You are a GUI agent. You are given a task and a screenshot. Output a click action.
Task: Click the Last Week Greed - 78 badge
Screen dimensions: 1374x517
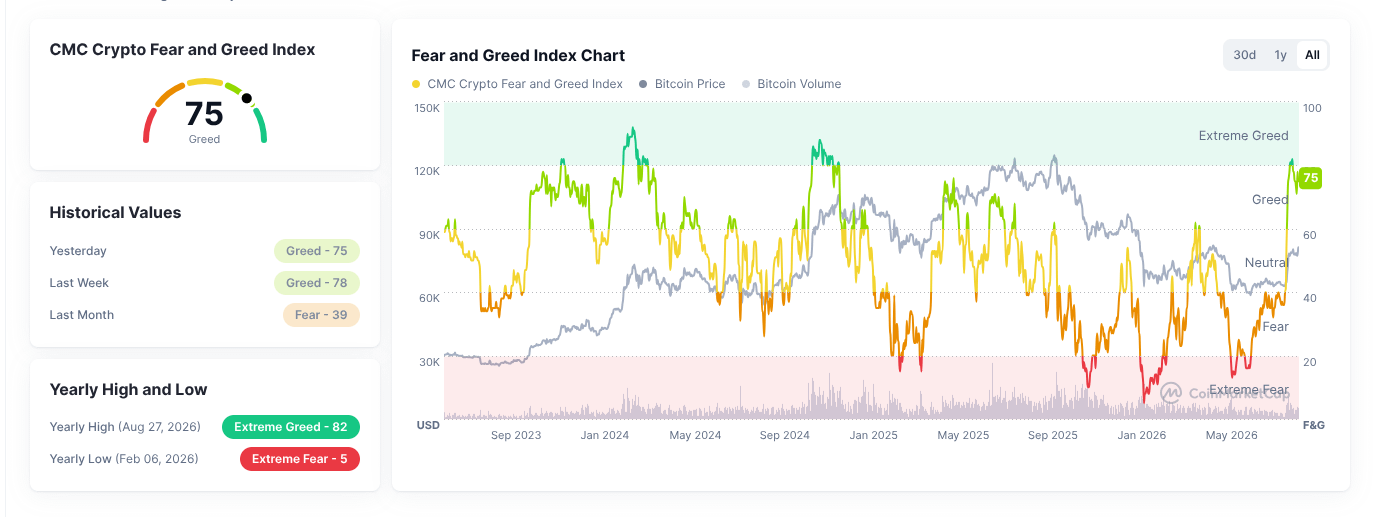[317, 283]
